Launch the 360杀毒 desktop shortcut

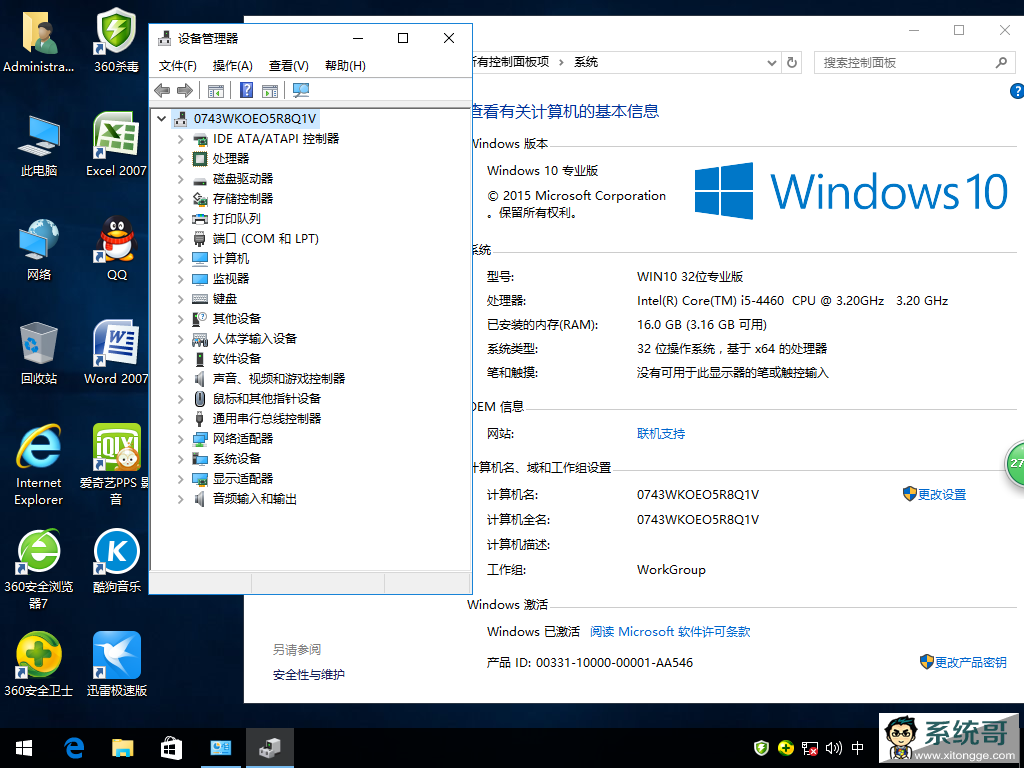116,40
